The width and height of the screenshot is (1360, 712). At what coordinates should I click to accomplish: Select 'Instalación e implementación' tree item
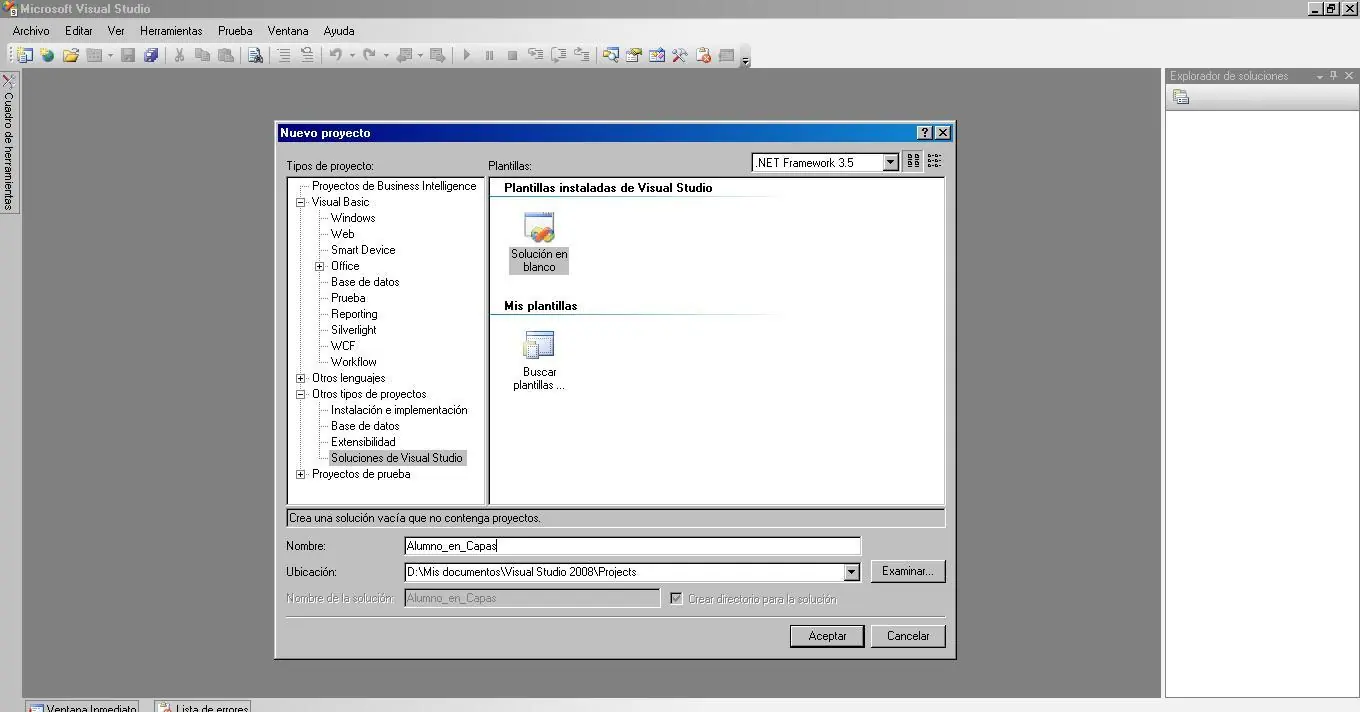click(x=399, y=410)
